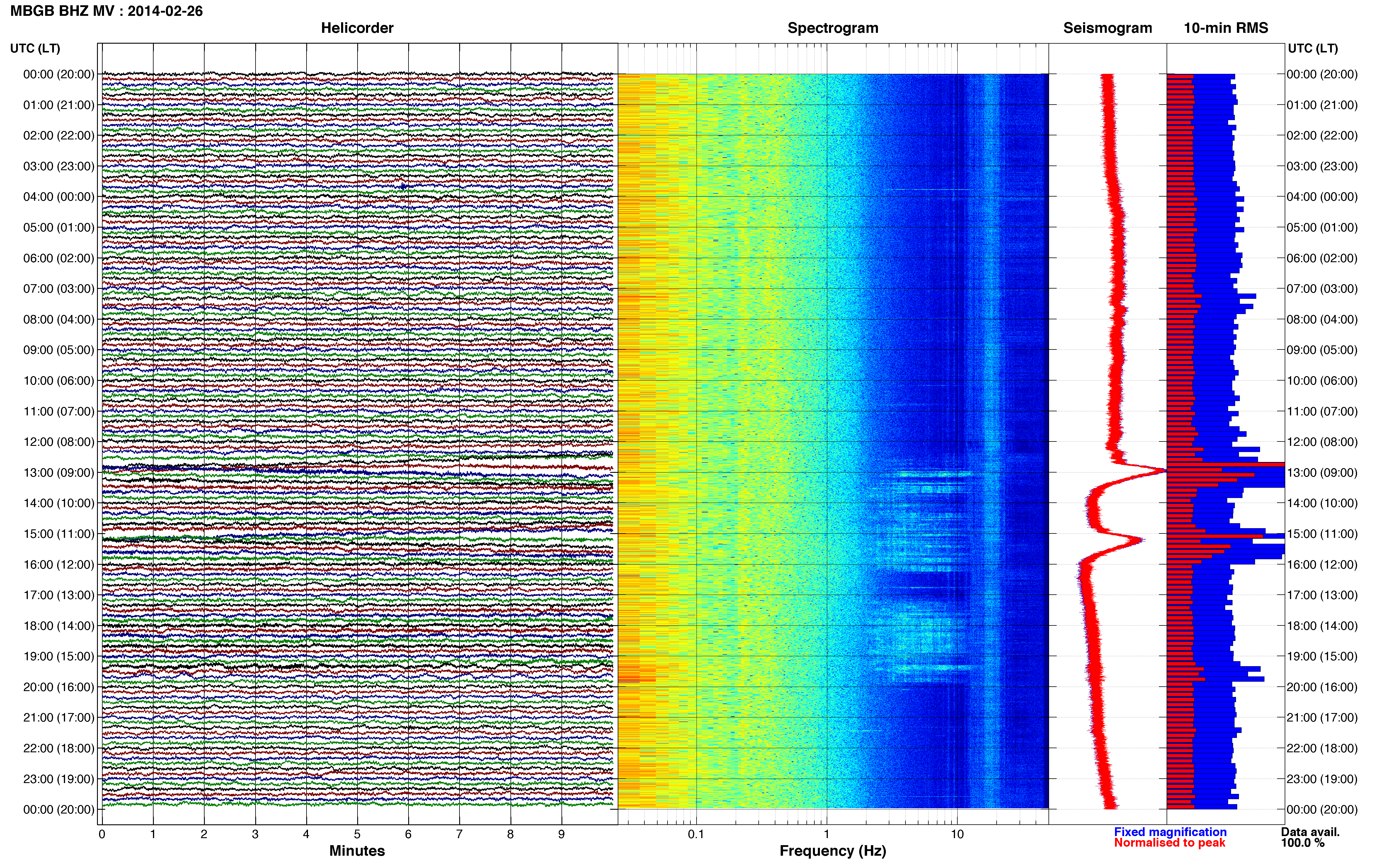Select the Spectrogram panel heading

pos(833,28)
